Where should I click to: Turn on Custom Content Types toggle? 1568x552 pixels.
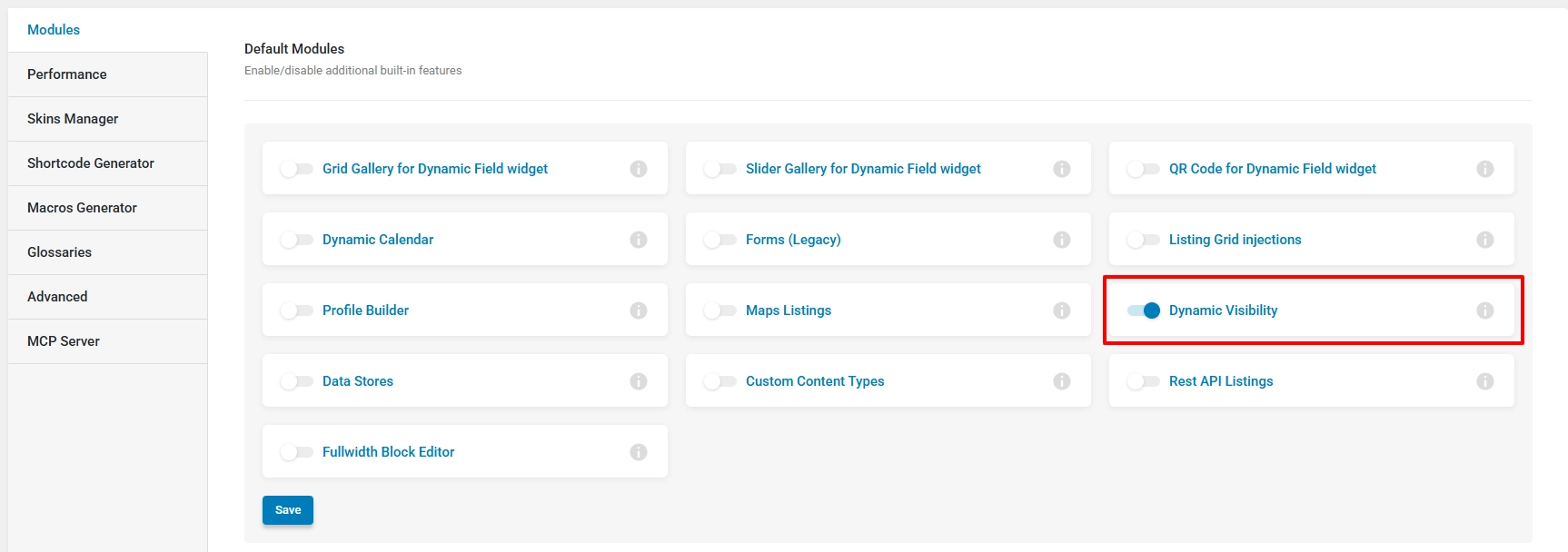tap(720, 381)
